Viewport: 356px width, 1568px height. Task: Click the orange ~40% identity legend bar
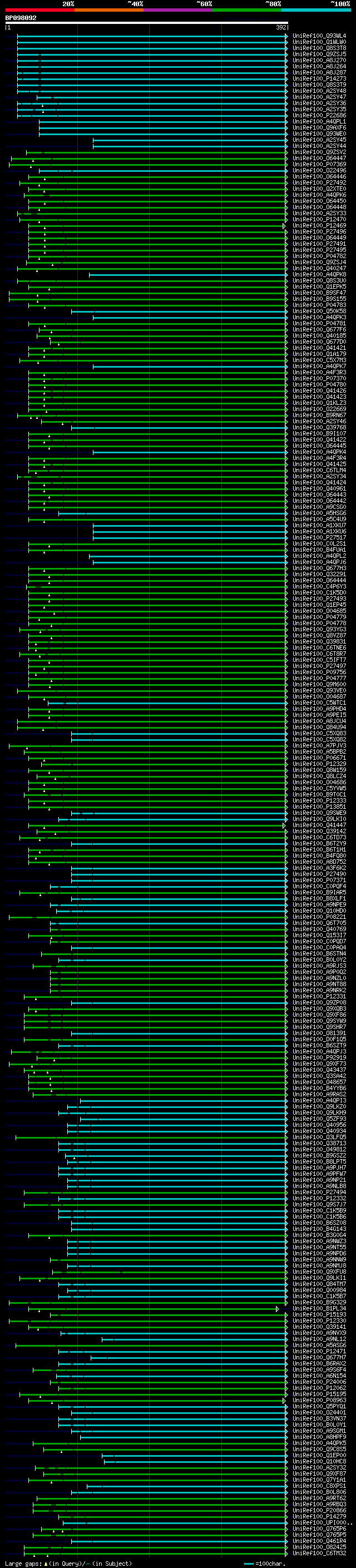[x=109, y=10]
